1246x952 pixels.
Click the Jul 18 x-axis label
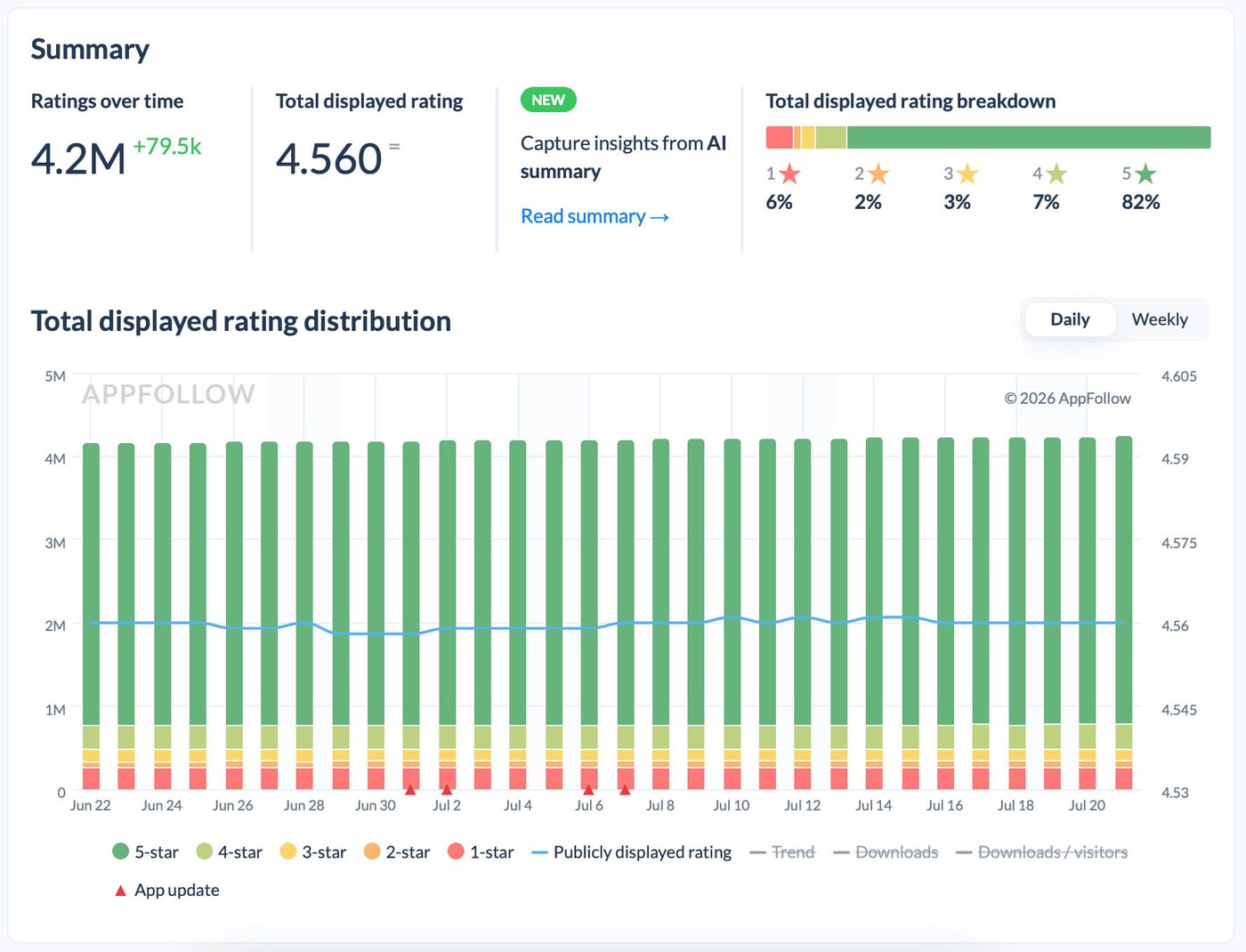pos(1015,805)
